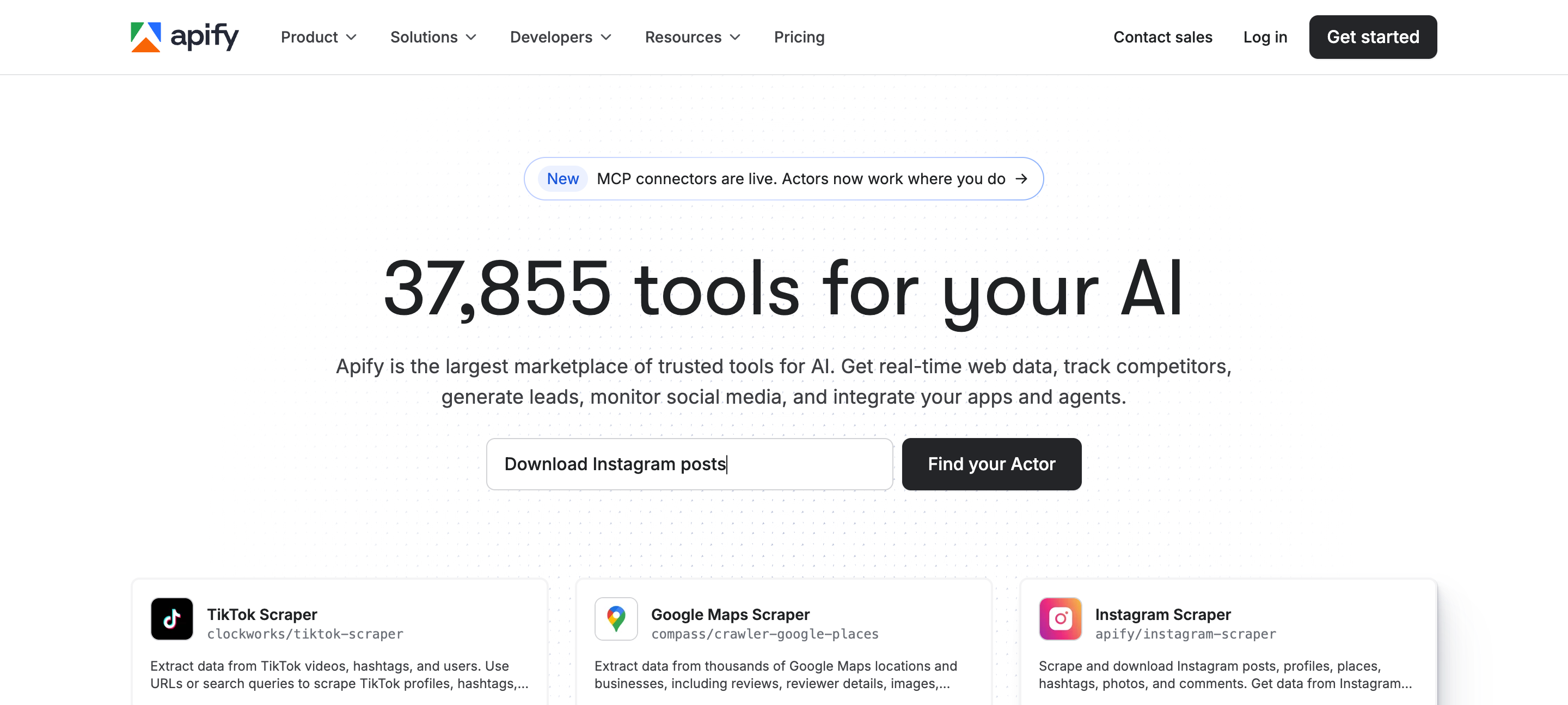The height and width of the screenshot is (705, 1568).
Task: Click Contact sales link
Action: 1162,37
